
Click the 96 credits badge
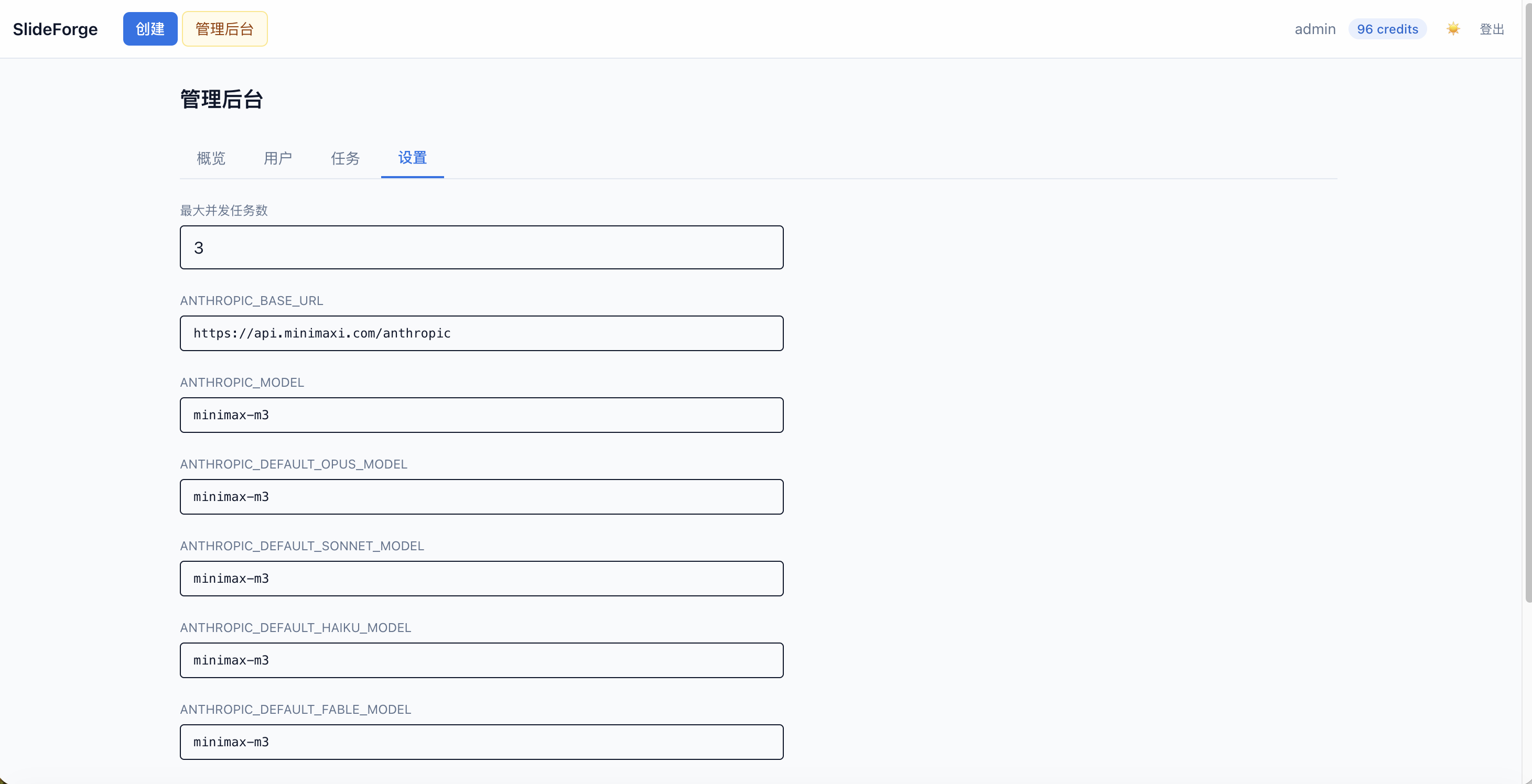[x=1387, y=29]
